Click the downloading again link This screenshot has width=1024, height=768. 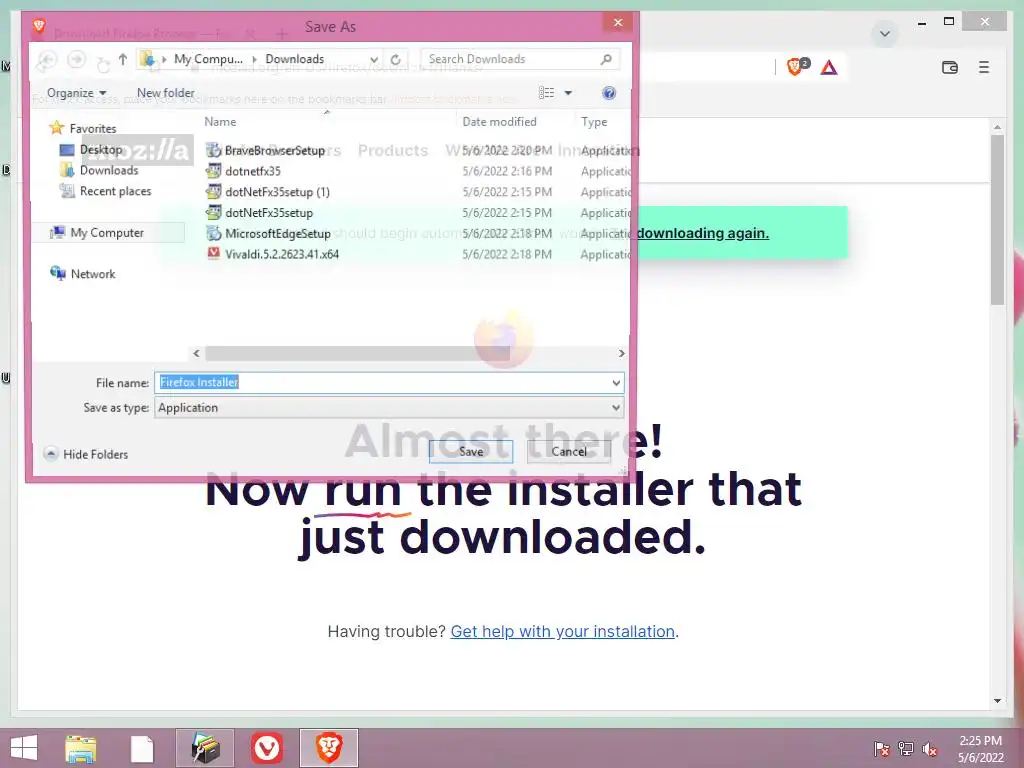(703, 233)
